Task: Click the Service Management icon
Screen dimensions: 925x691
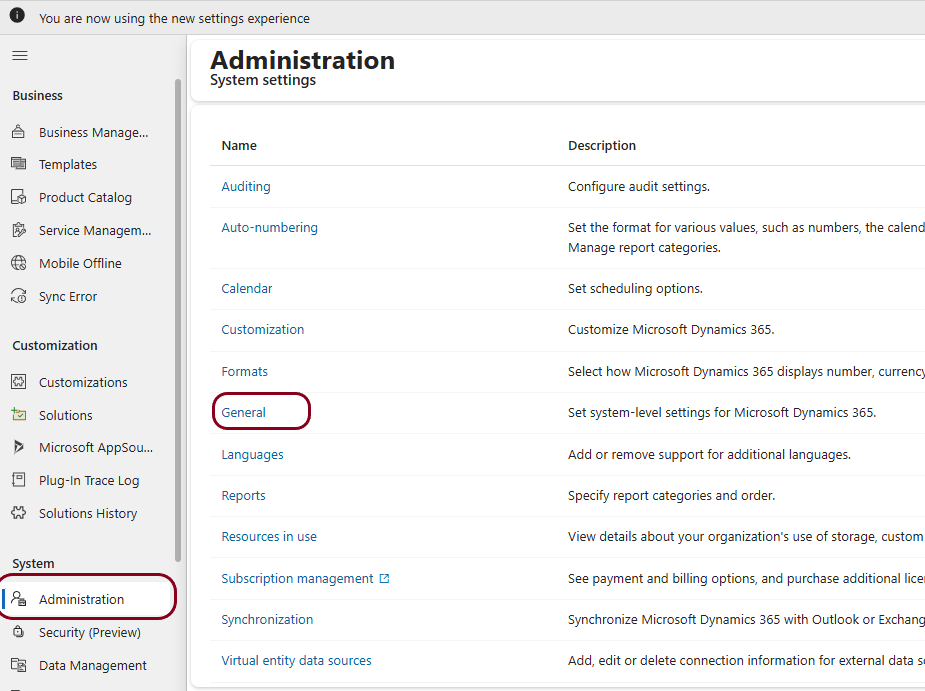Action: (18, 230)
